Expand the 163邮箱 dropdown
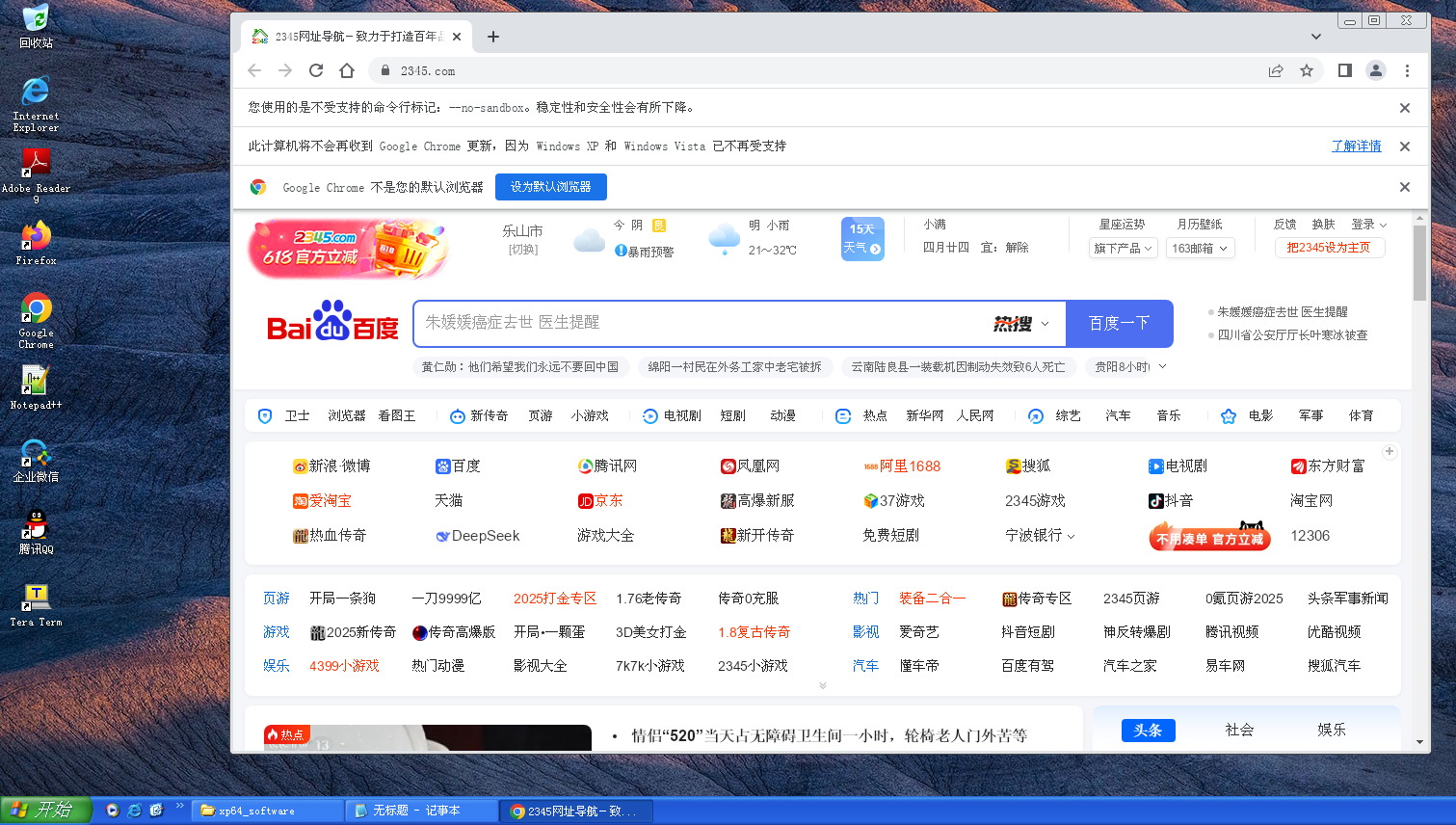 [x=1200, y=249]
